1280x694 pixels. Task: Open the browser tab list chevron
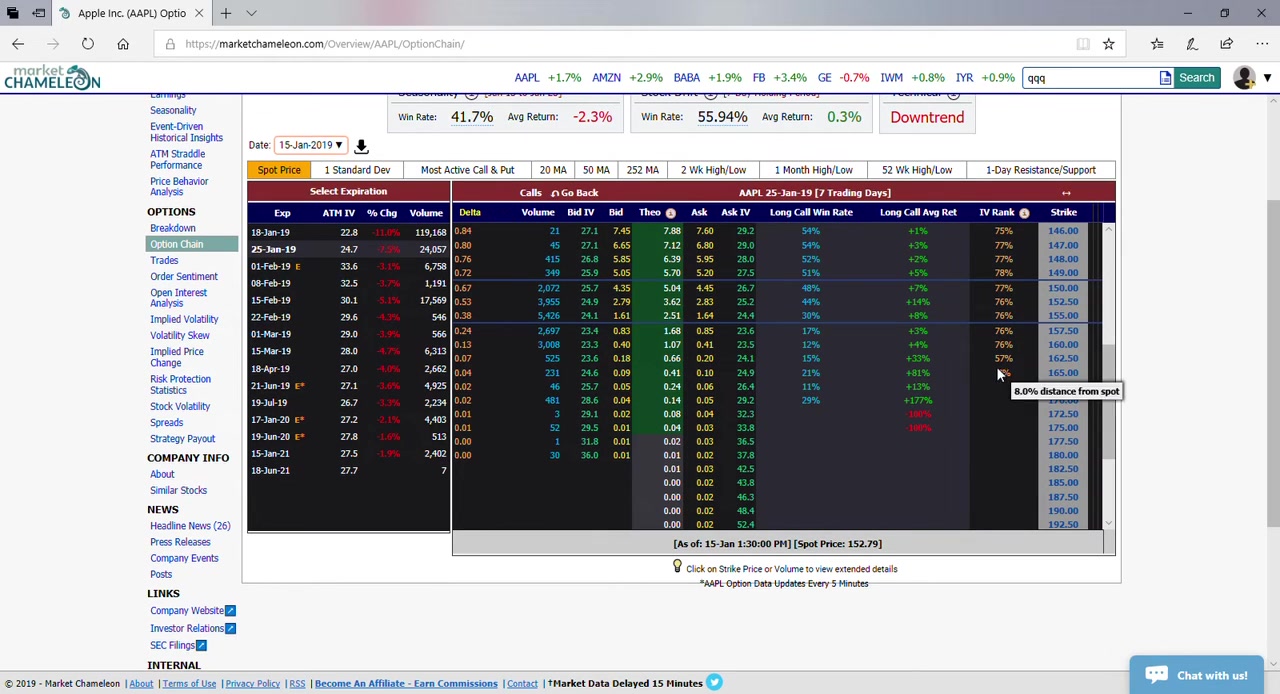pyautogui.click(x=251, y=13)
